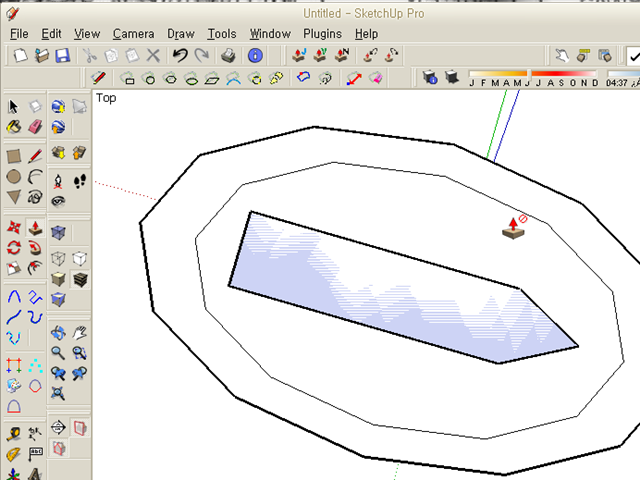Select the Zoom magnifier tool
640x480 pixels.
tap(58, 353)
